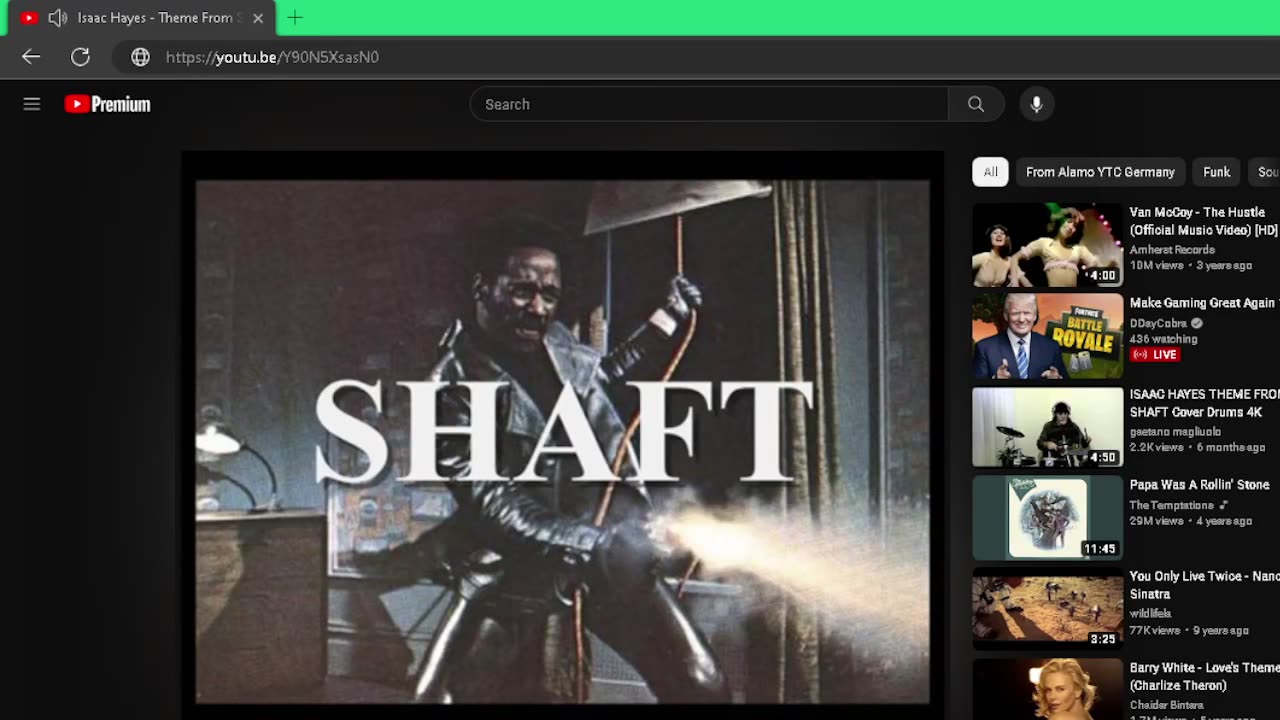Screen dimensions: 1280x720
Task: Mute the tab using the speaker icon
Action: point(58,18)
